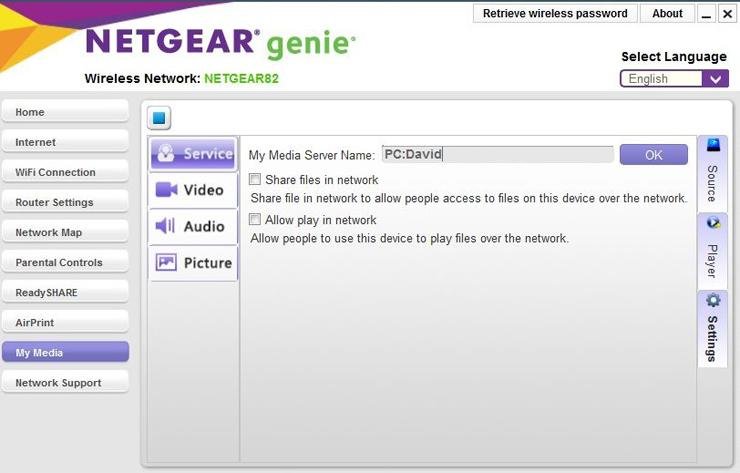The image size is (740, 473).
Task: Click the OK button
Action: coord(653,155)
